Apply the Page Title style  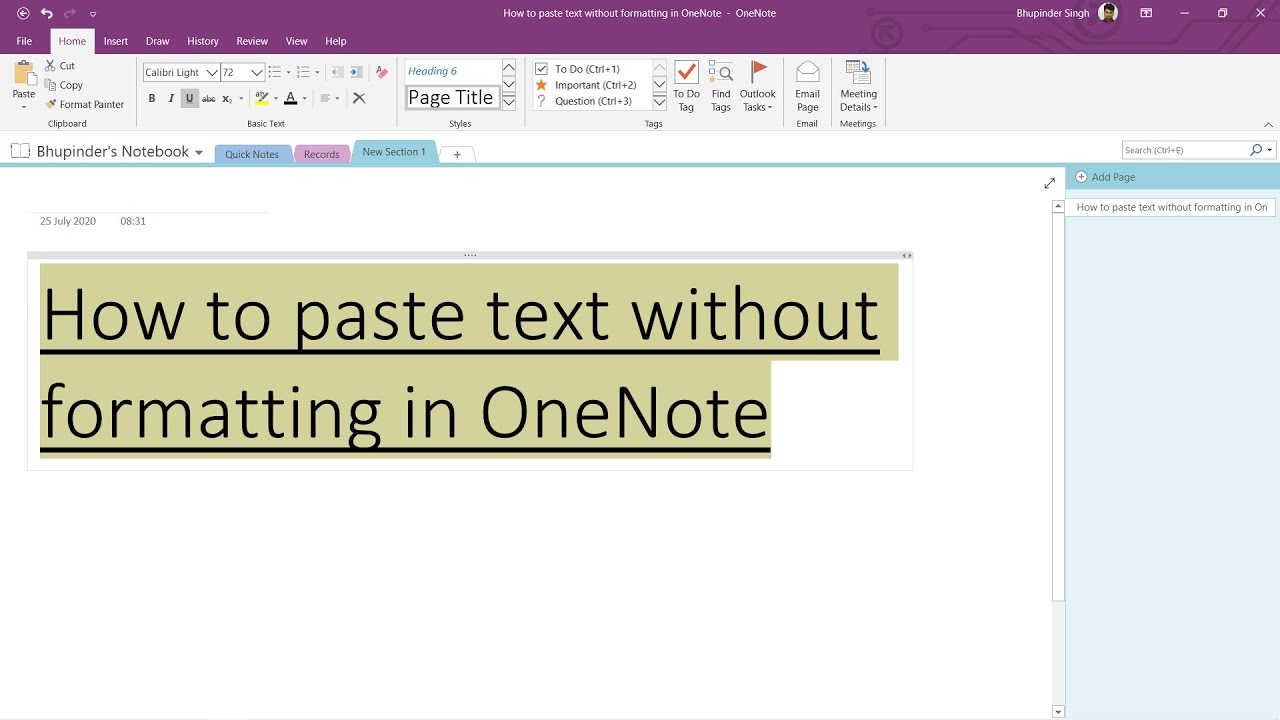(452, 97)
